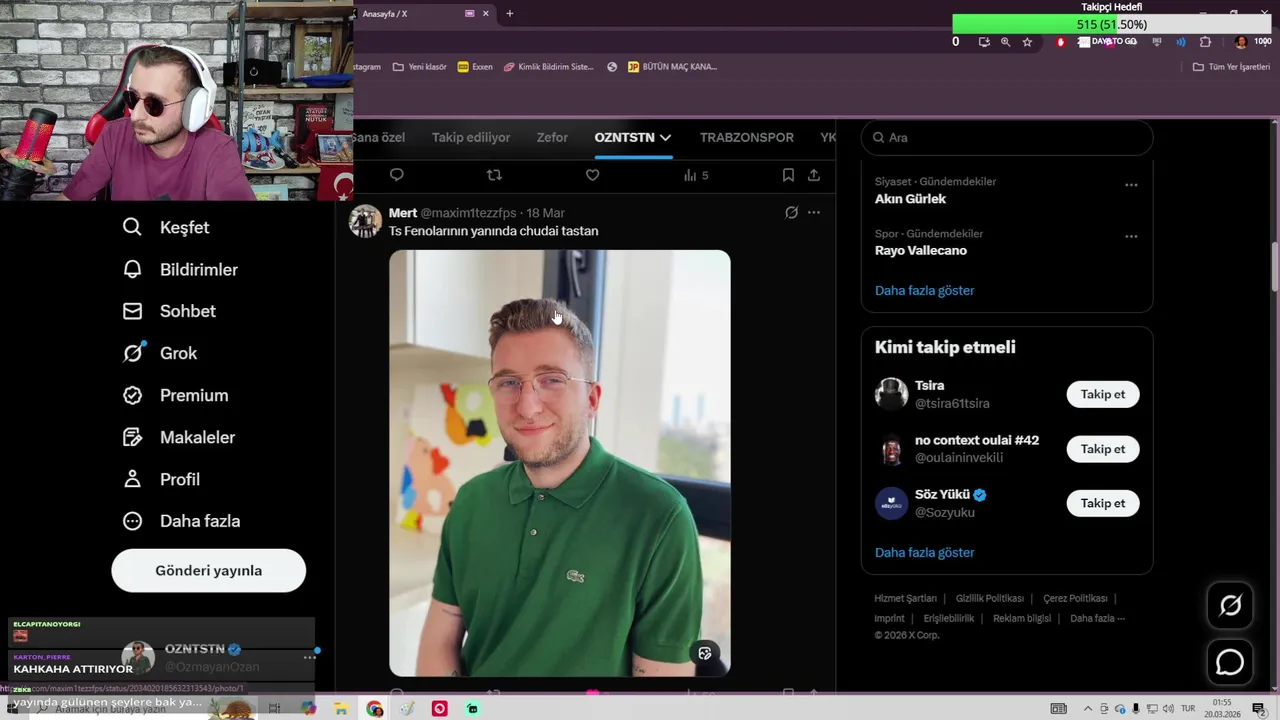Open the browser profile avatar
This screenshot has height=720, width=1280.
[x=1241, y=42]
